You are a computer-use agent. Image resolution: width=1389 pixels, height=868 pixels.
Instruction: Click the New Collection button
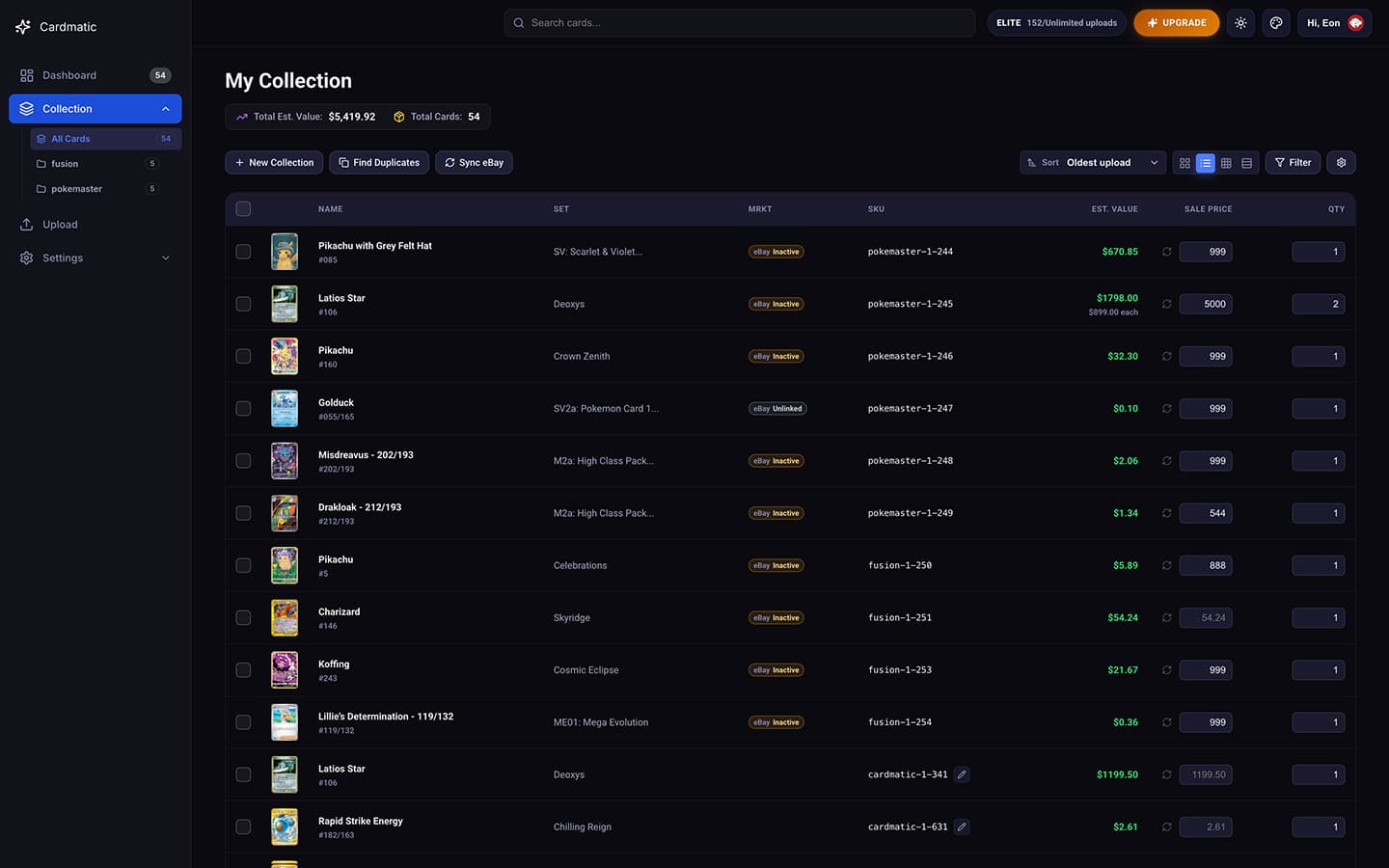coord(274,163)
